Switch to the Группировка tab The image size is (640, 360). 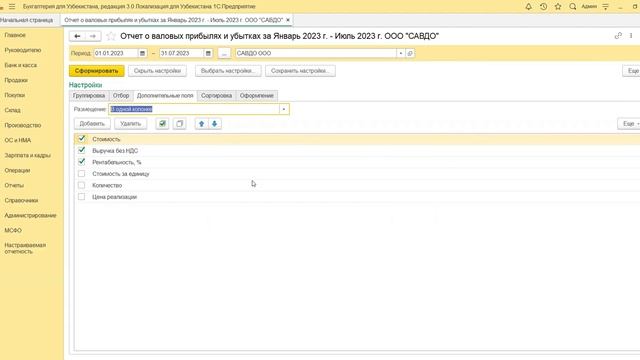pyautogui.click(x=89, y=96)
